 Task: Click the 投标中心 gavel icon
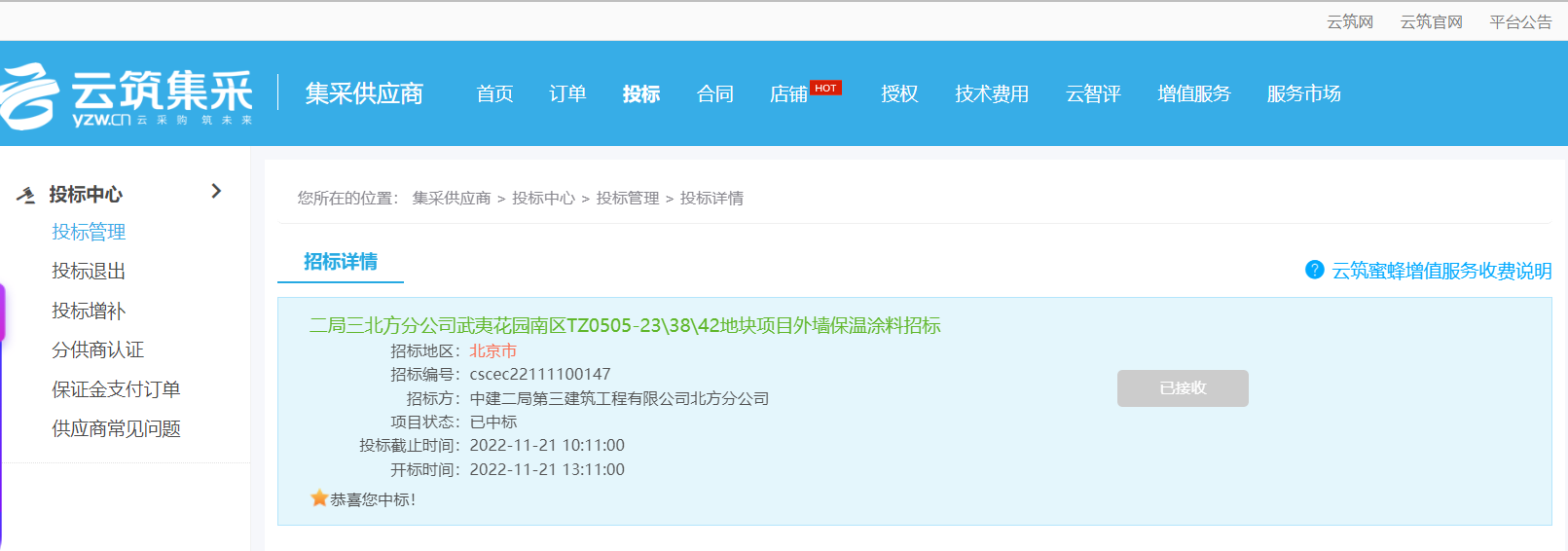26,195
